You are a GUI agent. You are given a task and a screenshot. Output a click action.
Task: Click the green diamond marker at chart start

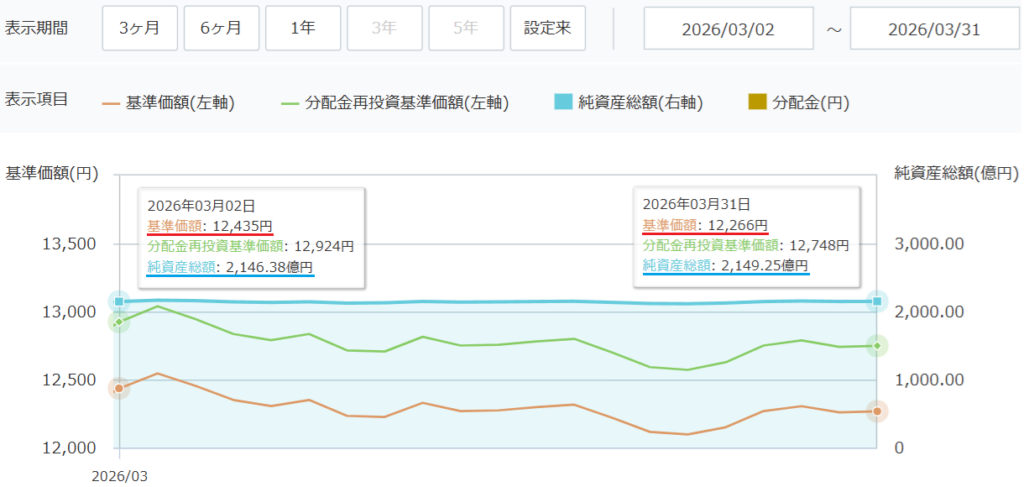(x=119, y=322)
